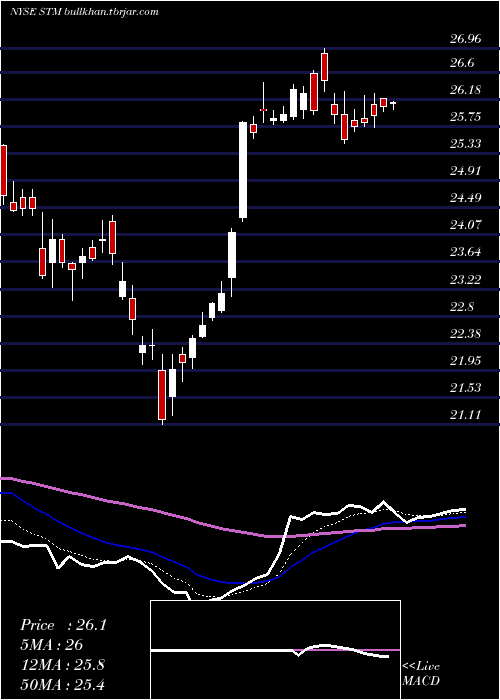Click the 25.75 price axis label
Viewport: 500px width, 700px height.
pyautogui.click(x=466, y=117)
